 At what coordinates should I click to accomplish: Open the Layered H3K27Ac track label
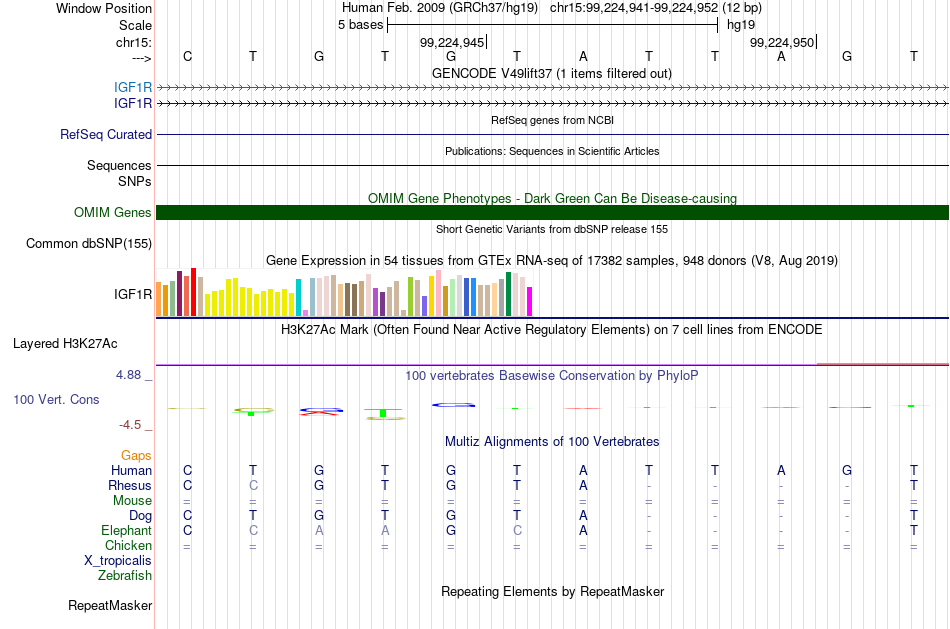65,344
